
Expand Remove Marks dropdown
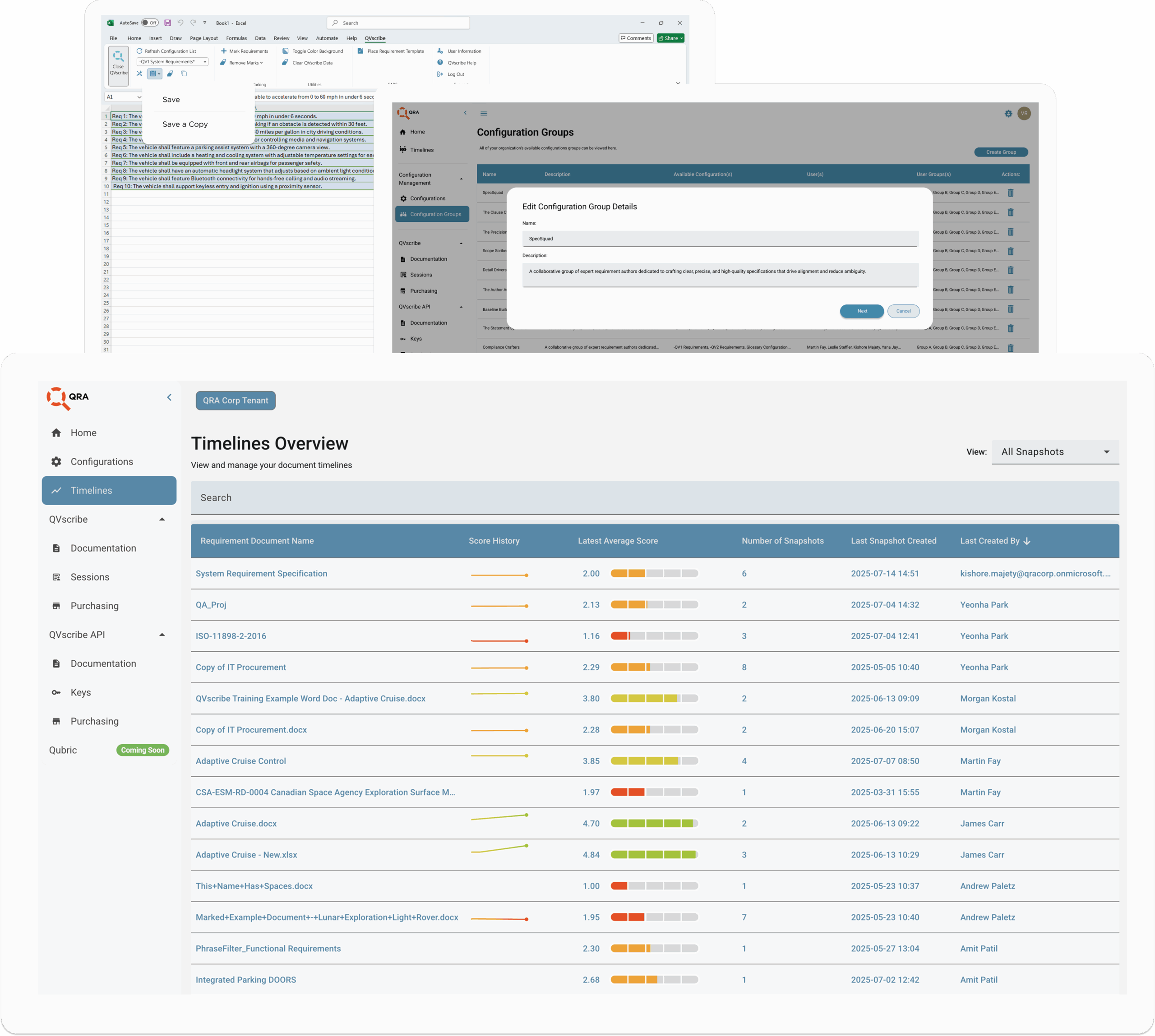tap(242, 63)
